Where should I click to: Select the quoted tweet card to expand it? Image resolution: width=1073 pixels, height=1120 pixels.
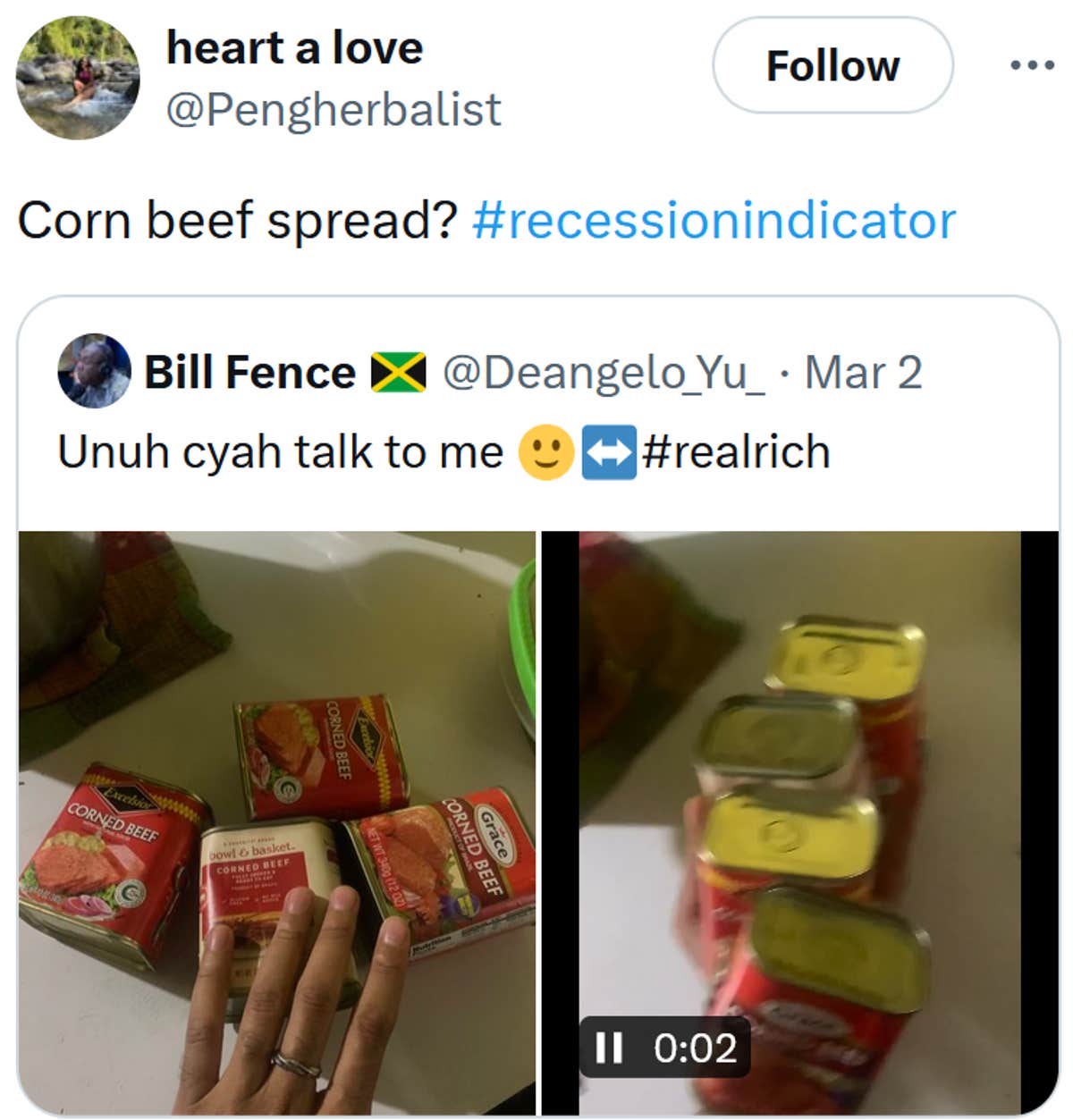(536, 411)
